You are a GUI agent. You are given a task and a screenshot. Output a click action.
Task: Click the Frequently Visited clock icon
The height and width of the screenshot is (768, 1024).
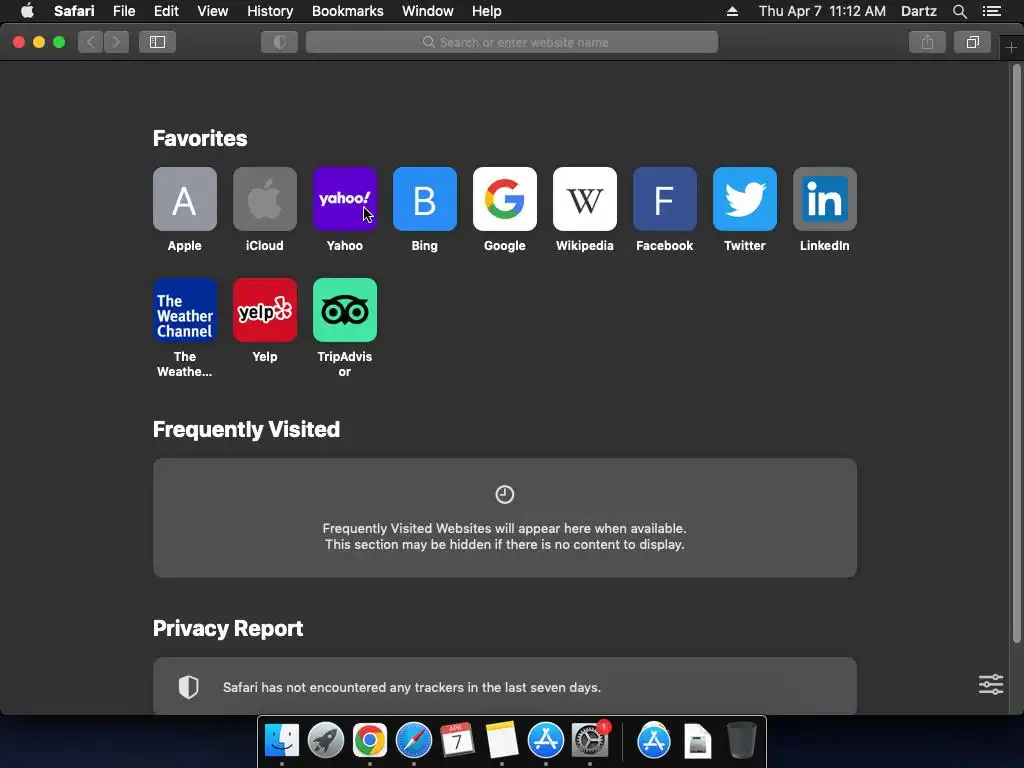[505, 494]
